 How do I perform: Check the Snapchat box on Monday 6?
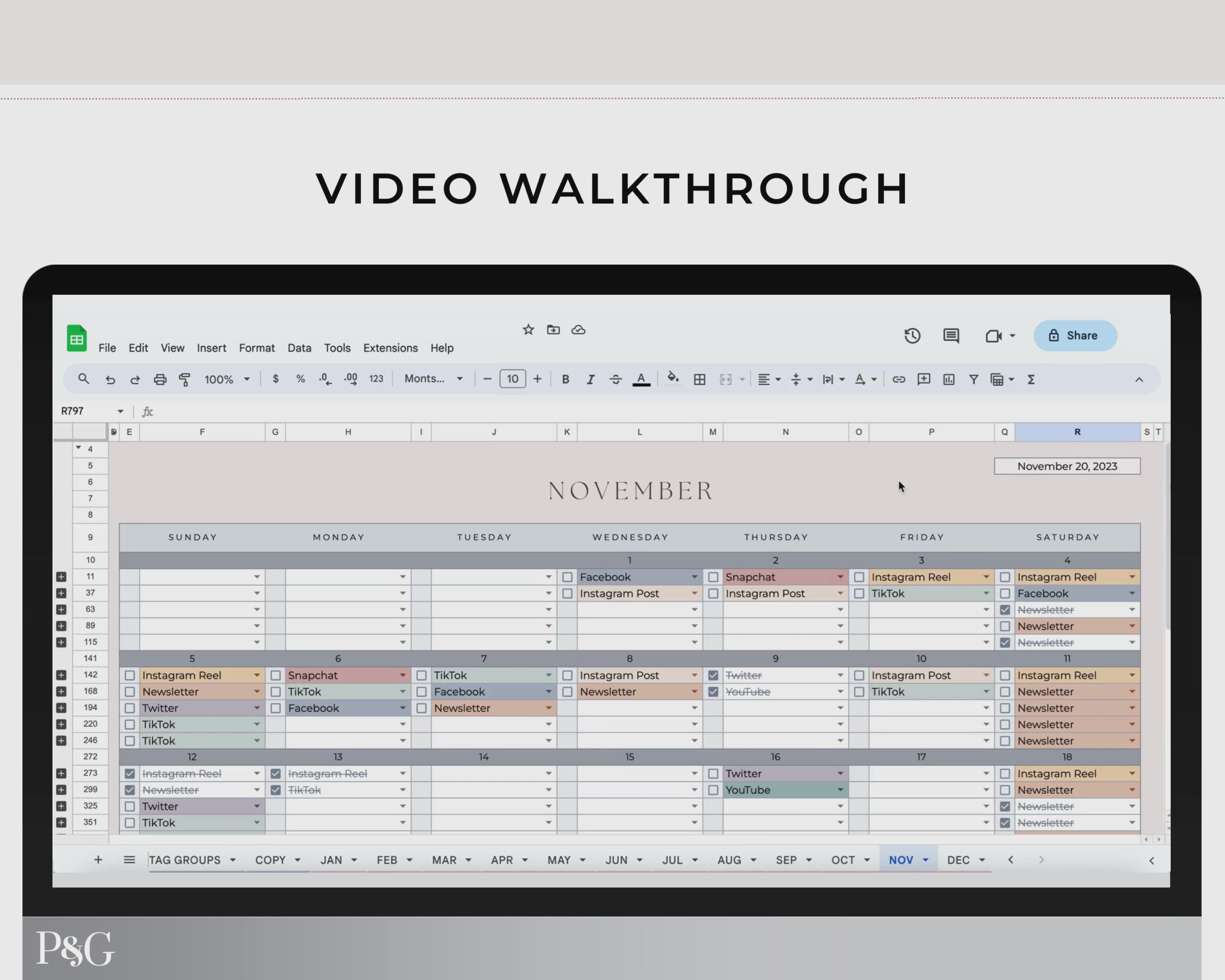tap(276, 675)
